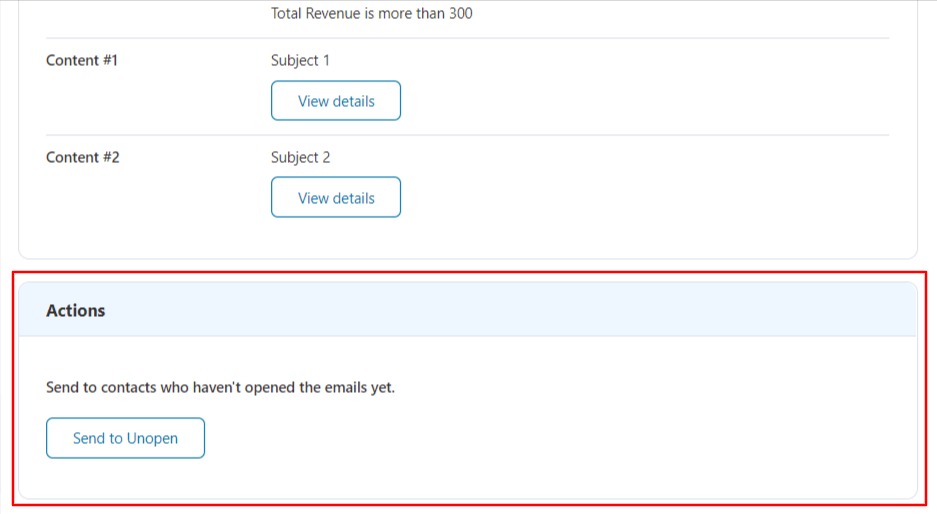
Task: Click empty area of Actions header bar
Action: 508,310
